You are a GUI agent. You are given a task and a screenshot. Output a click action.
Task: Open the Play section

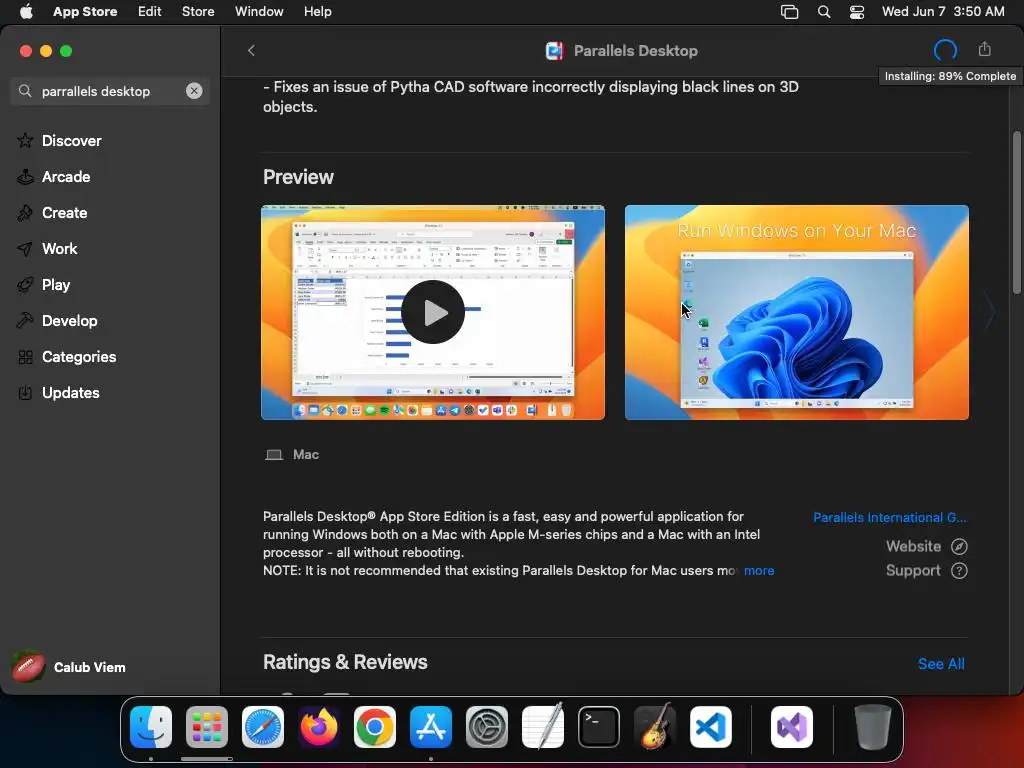point(56,284)
